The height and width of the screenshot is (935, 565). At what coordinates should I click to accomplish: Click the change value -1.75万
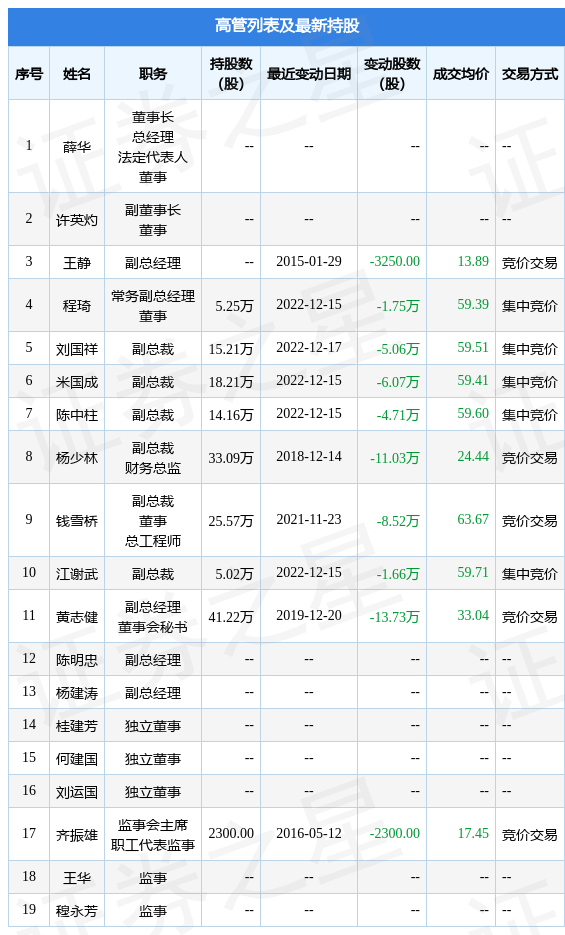tap(398, 306)
